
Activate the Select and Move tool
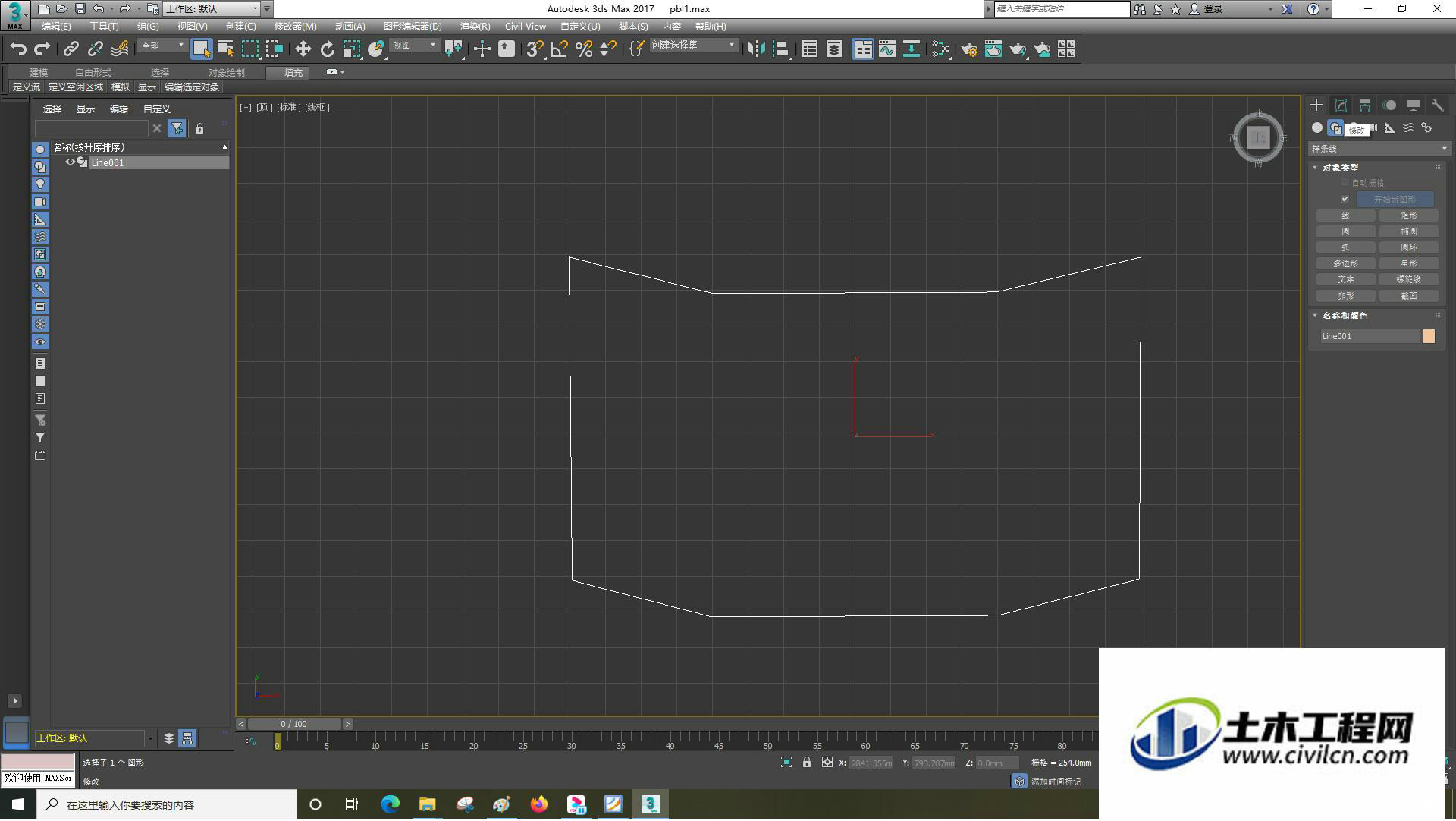303,49
